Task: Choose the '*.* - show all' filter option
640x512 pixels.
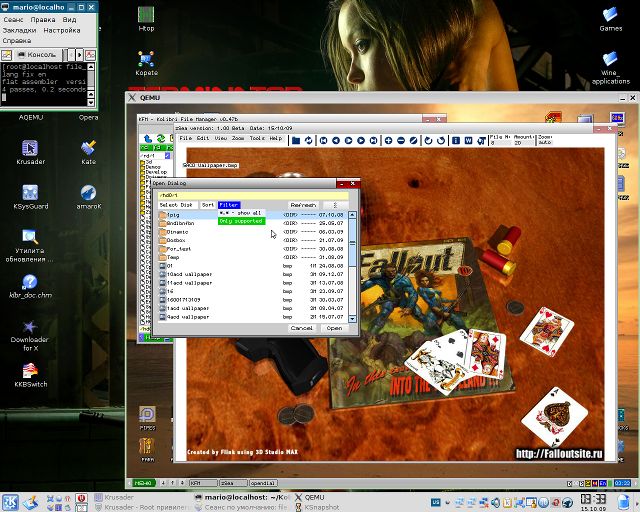Action: tap(240, 213)
